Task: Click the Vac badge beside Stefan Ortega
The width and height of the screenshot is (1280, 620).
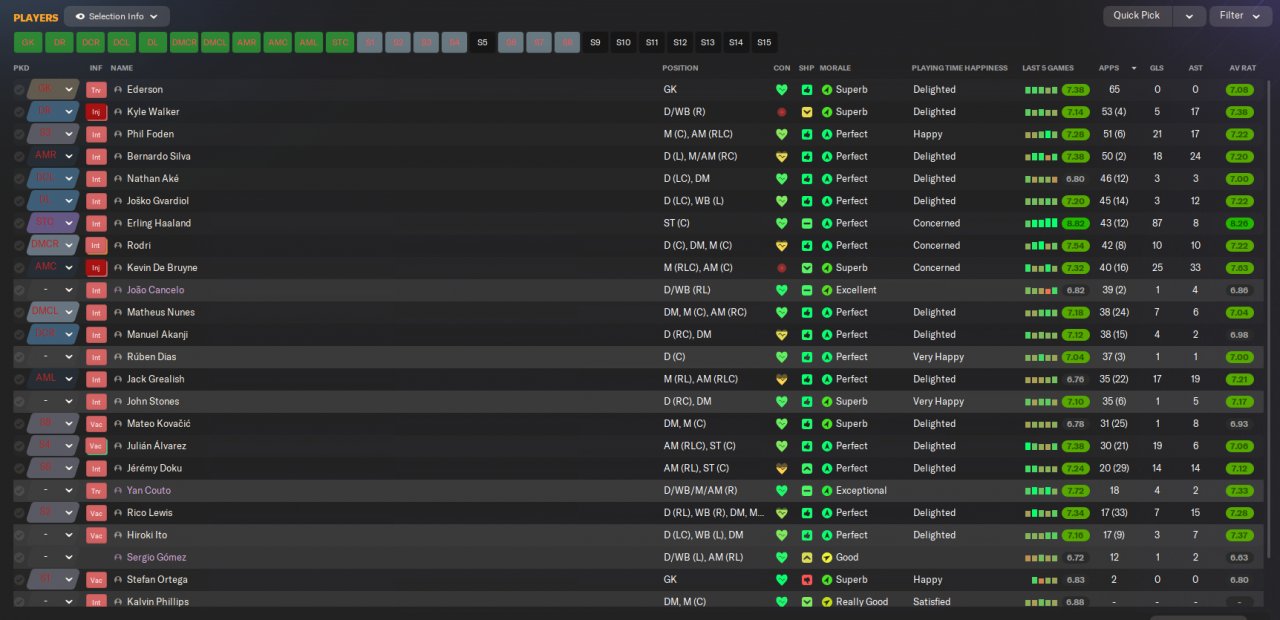Action: pos(96,580)
